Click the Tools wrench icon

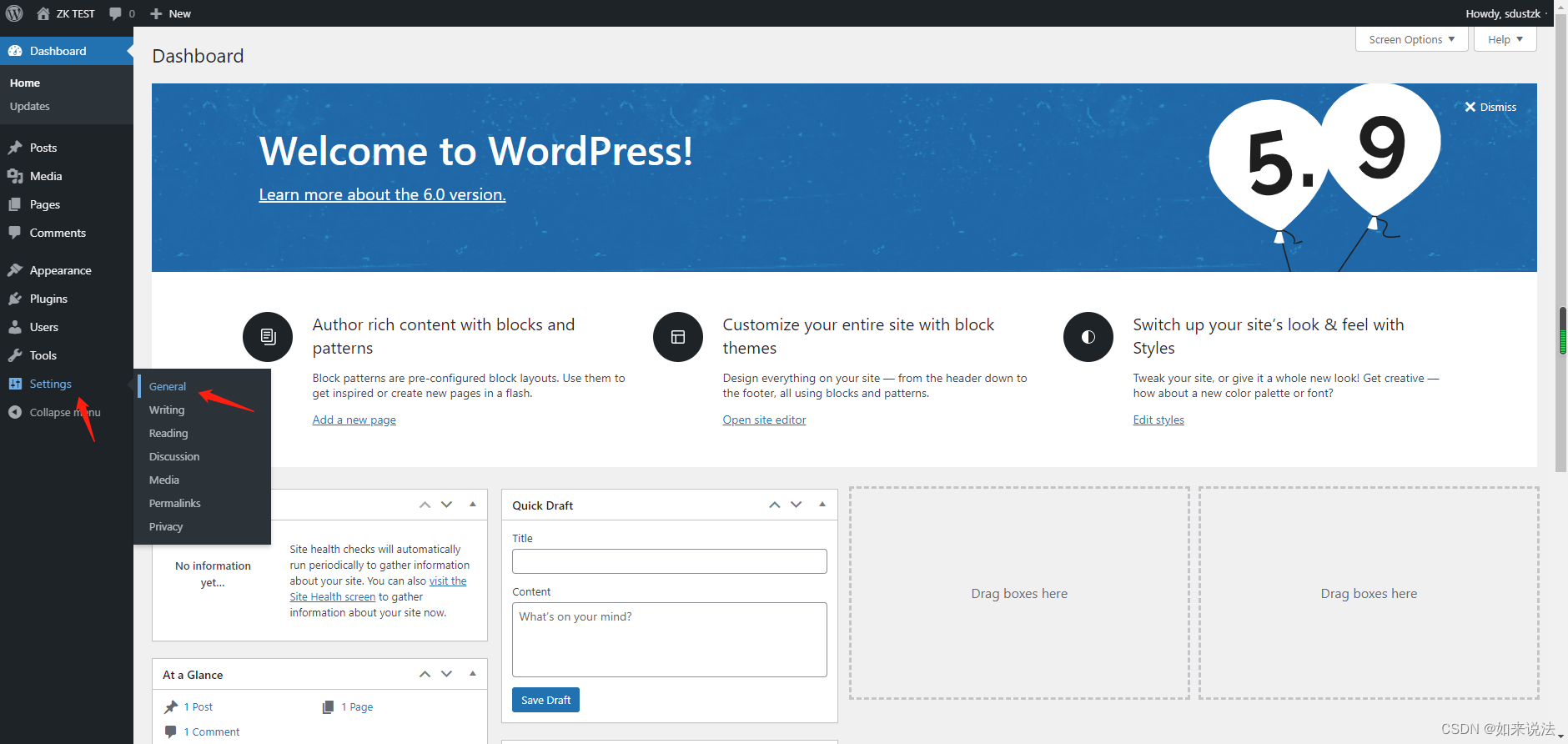[15, 355]
